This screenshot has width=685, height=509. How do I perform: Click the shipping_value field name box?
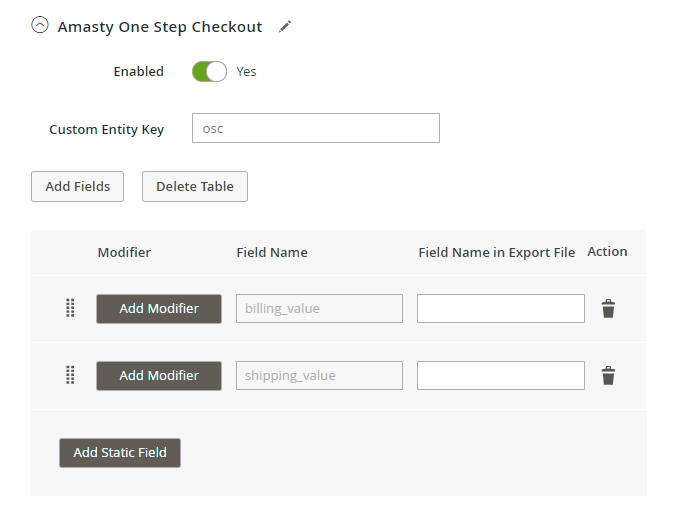click(x=319, y=375)
